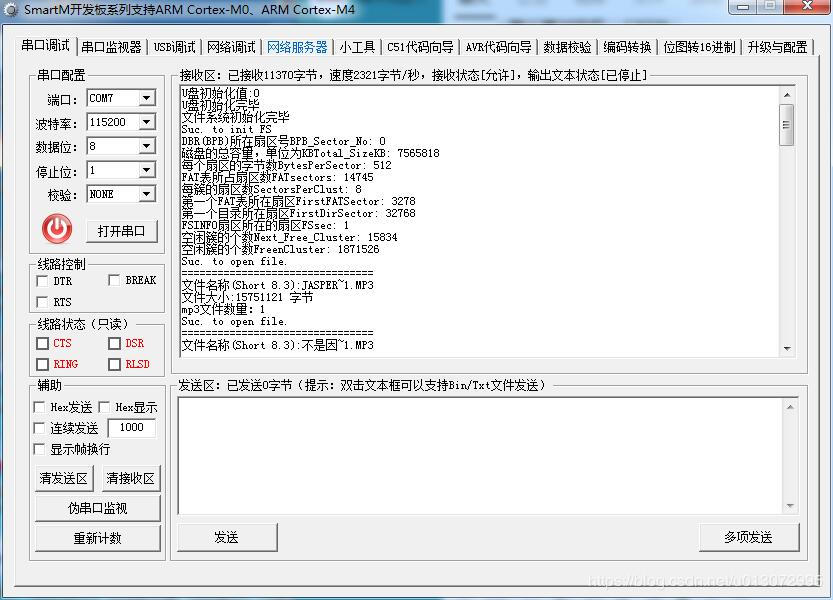Click receive area scrollbar up arrow

(x=787, y=95)
